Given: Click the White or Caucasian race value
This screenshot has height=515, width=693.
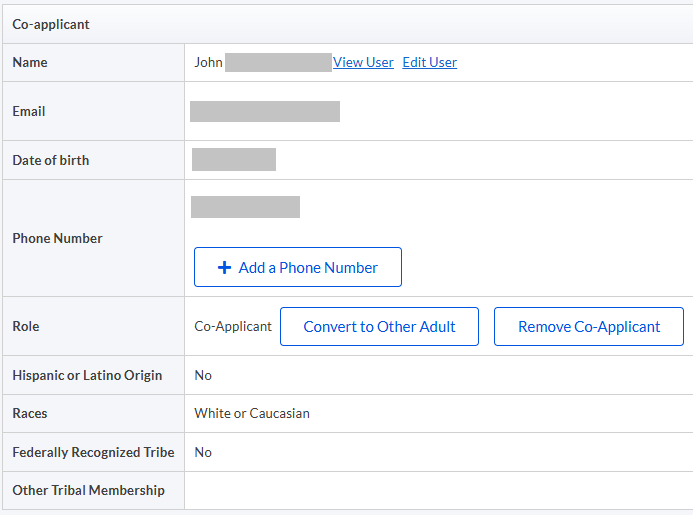Looking at the screenshot, I should tap(251, 413).
